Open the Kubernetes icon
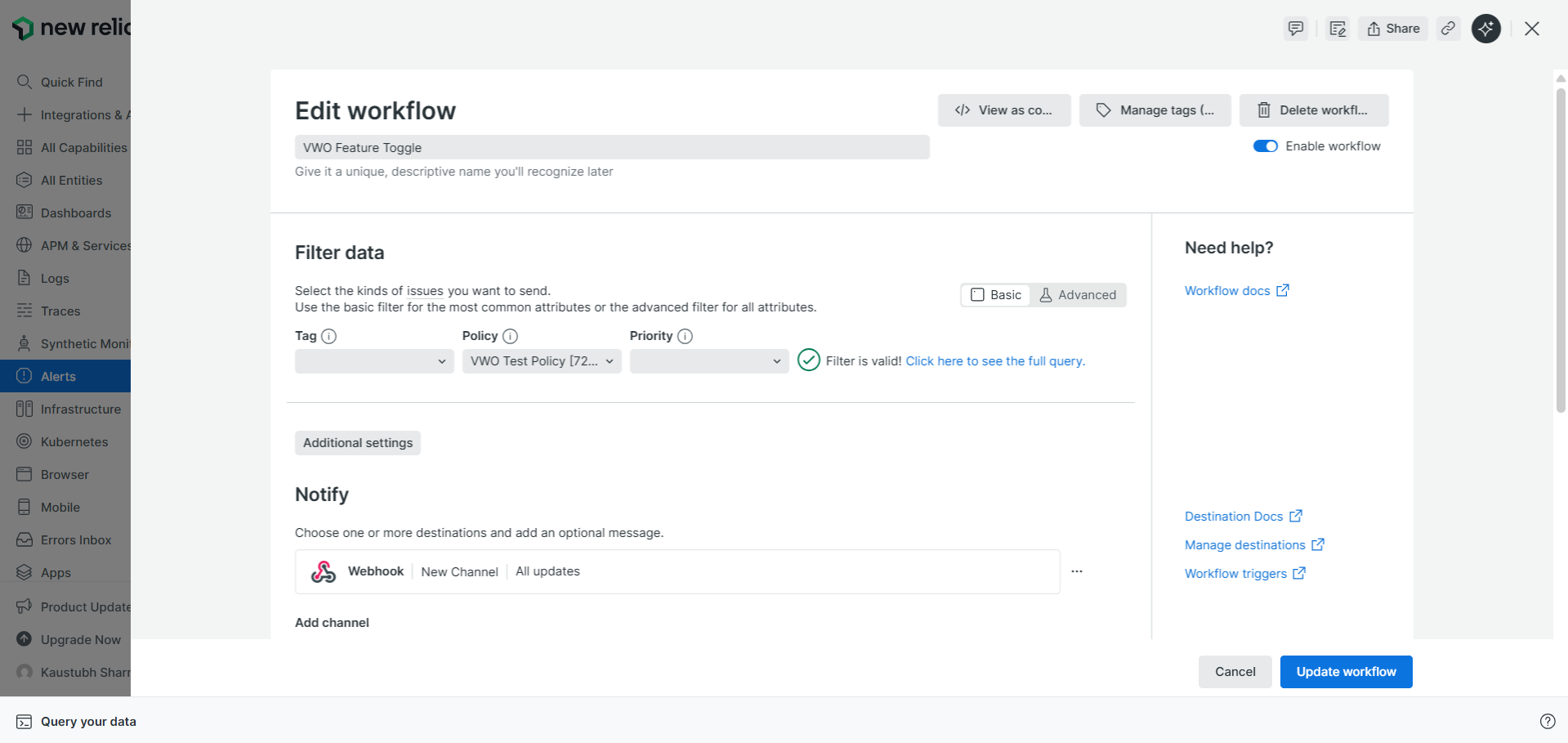The image size is (1568, 743). [x=25, y=441]
